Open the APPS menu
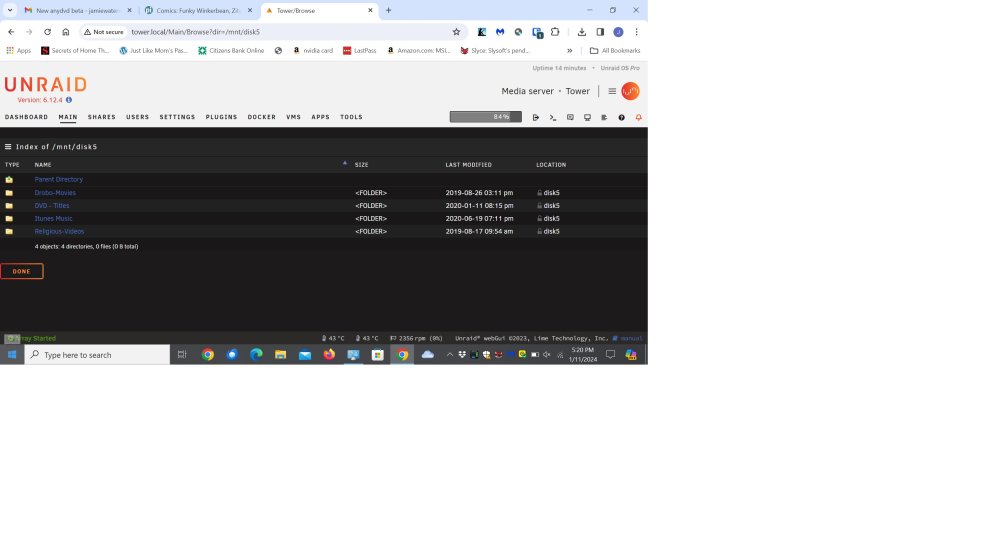Viewport: 1000px width, 557px height. point(321,117)
